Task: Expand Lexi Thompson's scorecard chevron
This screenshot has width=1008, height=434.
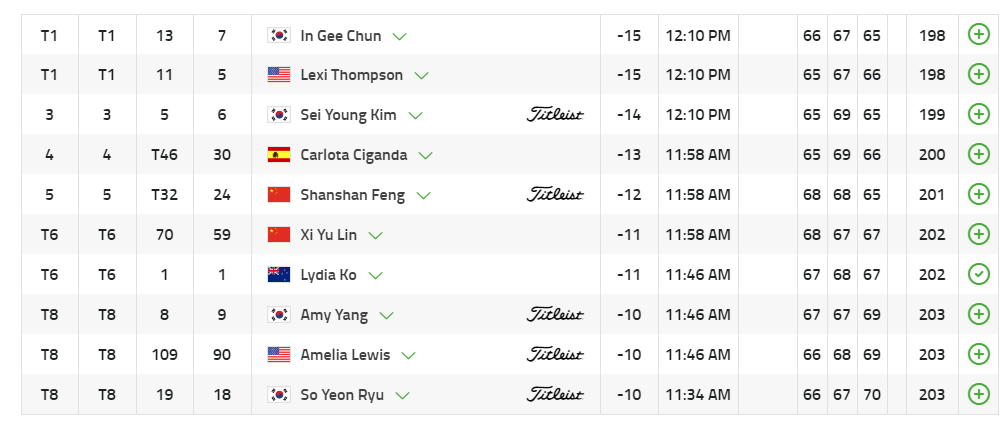Action: coord(422,76)
